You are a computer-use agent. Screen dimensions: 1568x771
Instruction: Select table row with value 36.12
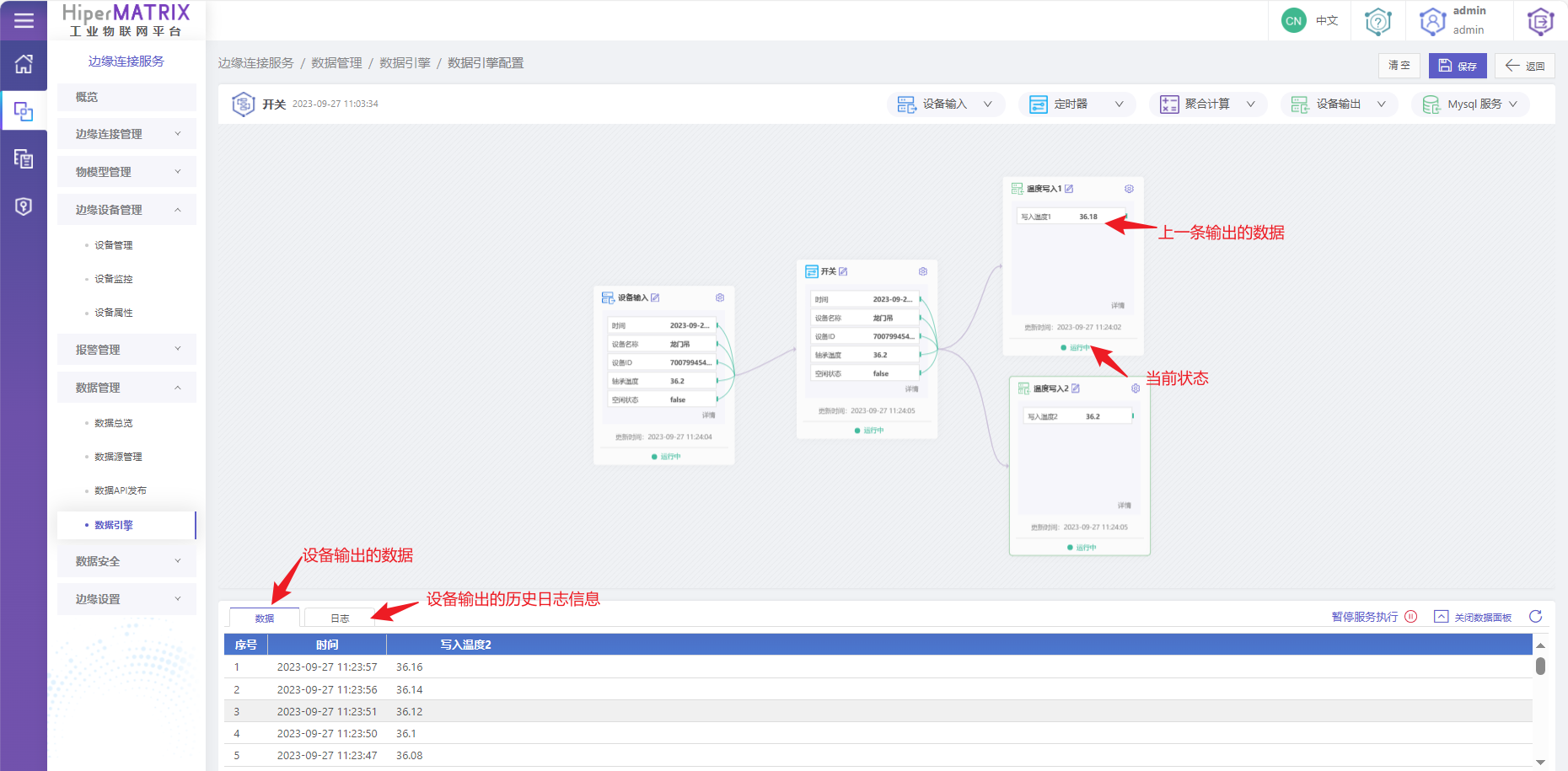click(878, 711)
